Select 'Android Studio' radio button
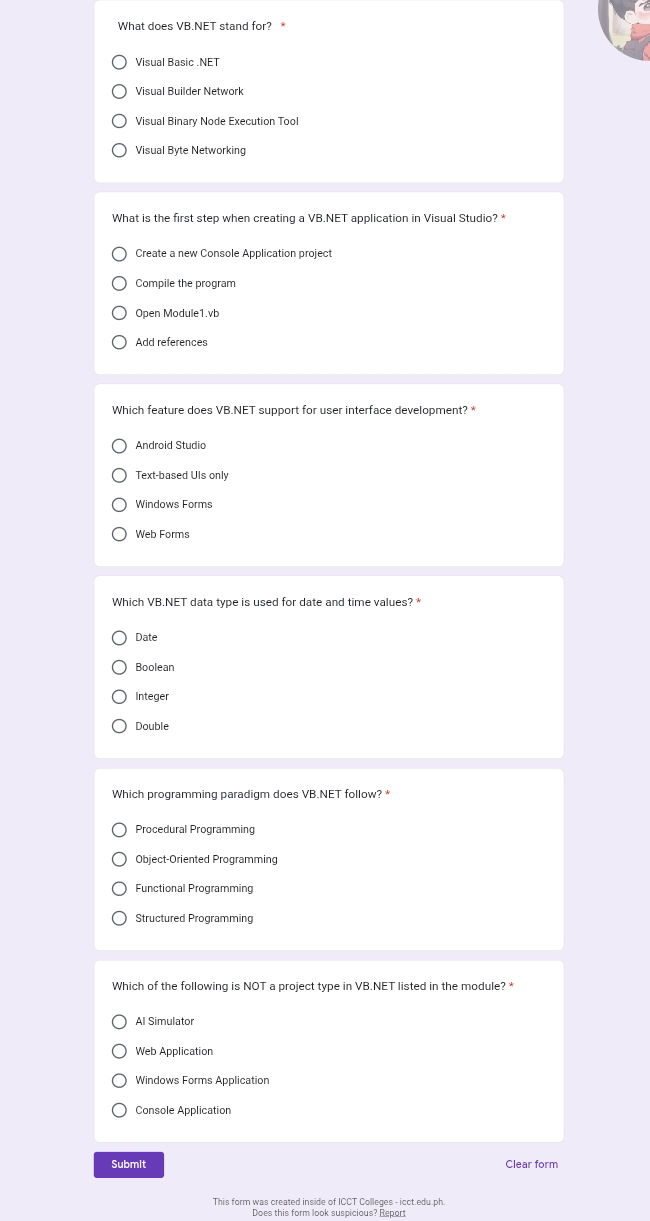Image resolution: width=650 pixels, height=1221 pixels. [x=119, y=446]
